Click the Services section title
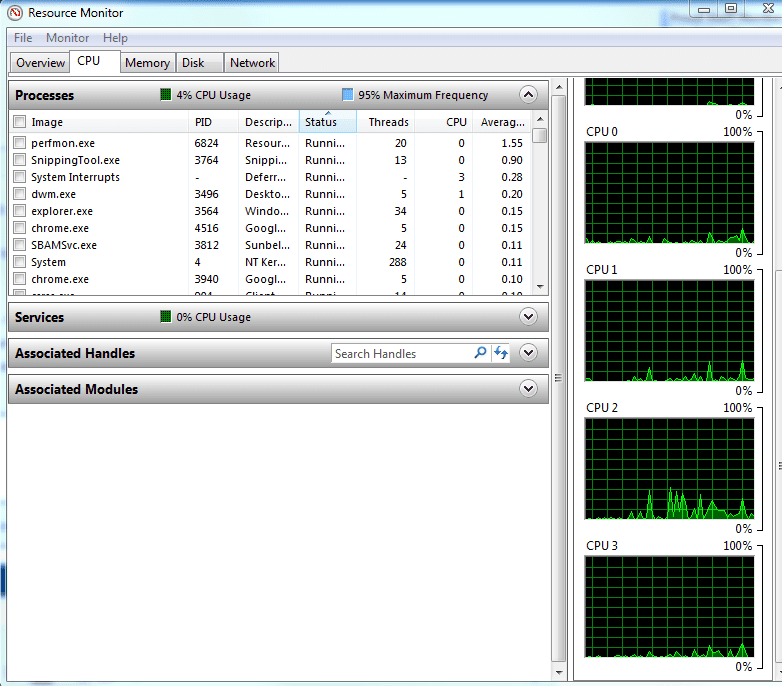 click(39, 317)
